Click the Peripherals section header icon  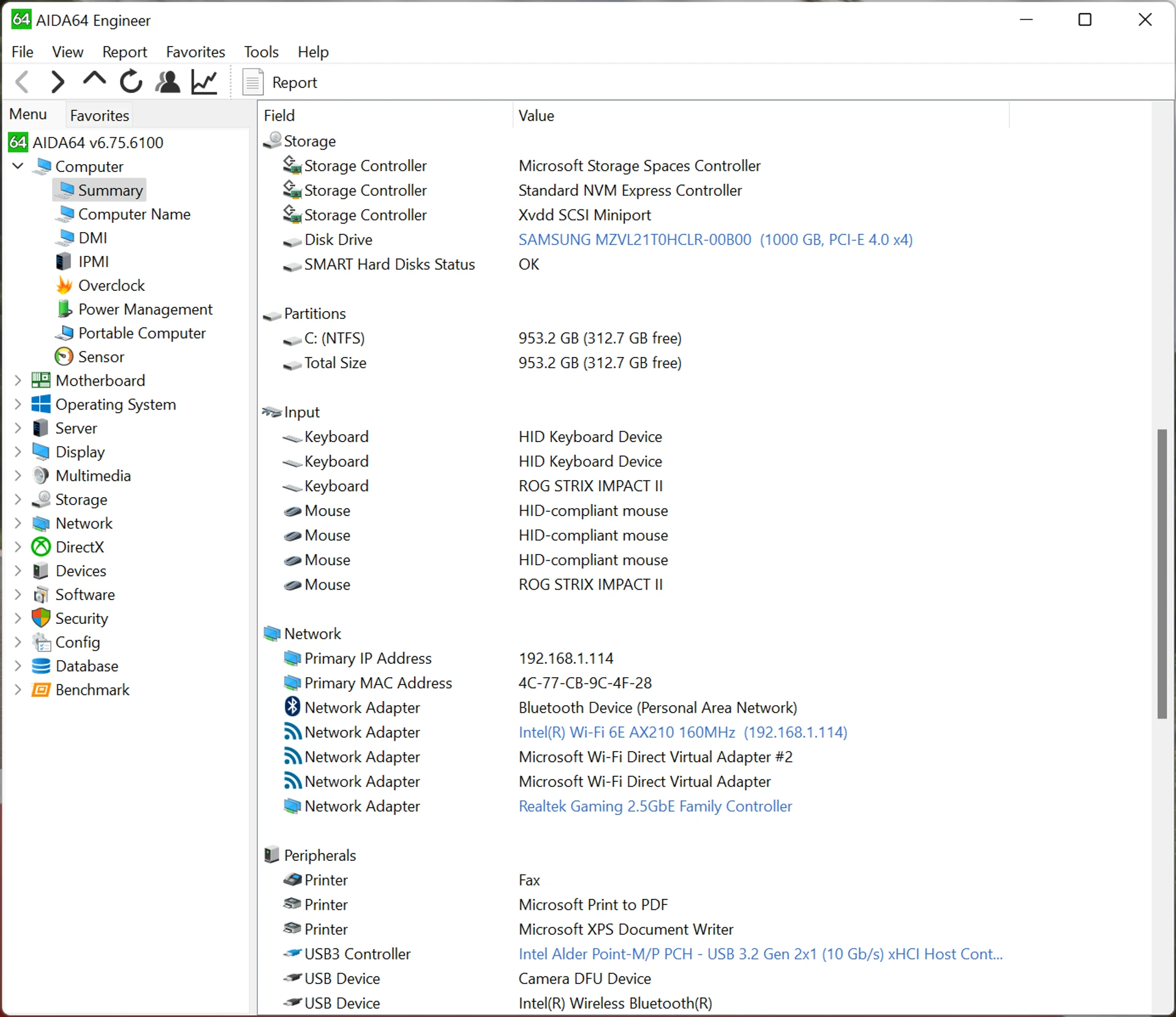point(271,855)
